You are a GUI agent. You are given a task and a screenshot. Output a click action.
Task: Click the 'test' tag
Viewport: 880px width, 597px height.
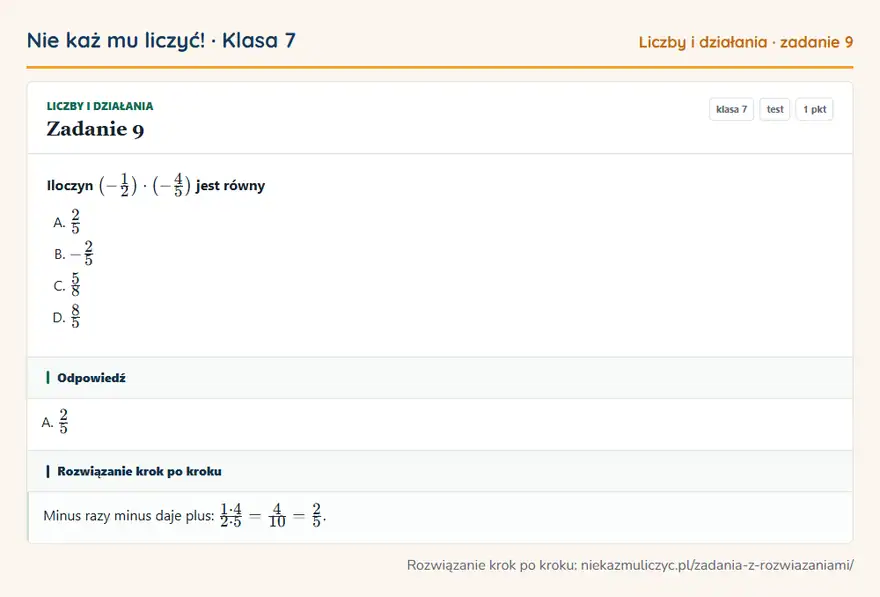point(774,109)
